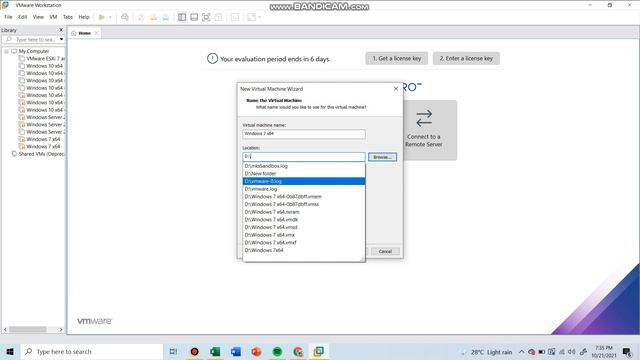This screenshot has width=640, height=360.
Task: Open the Edit menu
Action: [x=22, y=17]
